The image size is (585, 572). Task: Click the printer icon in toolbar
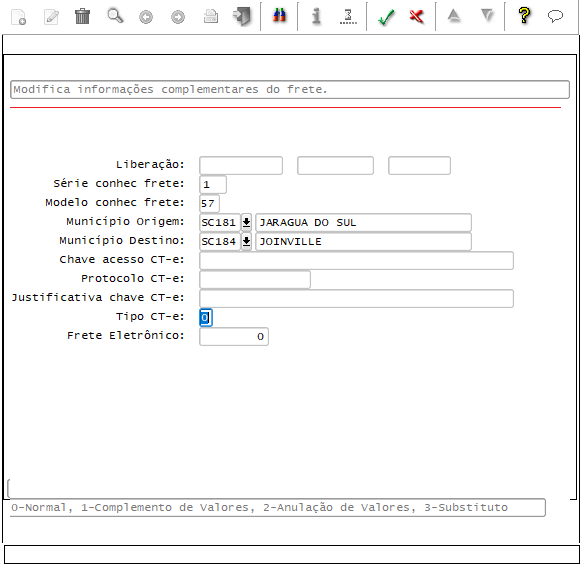point(211,16)
